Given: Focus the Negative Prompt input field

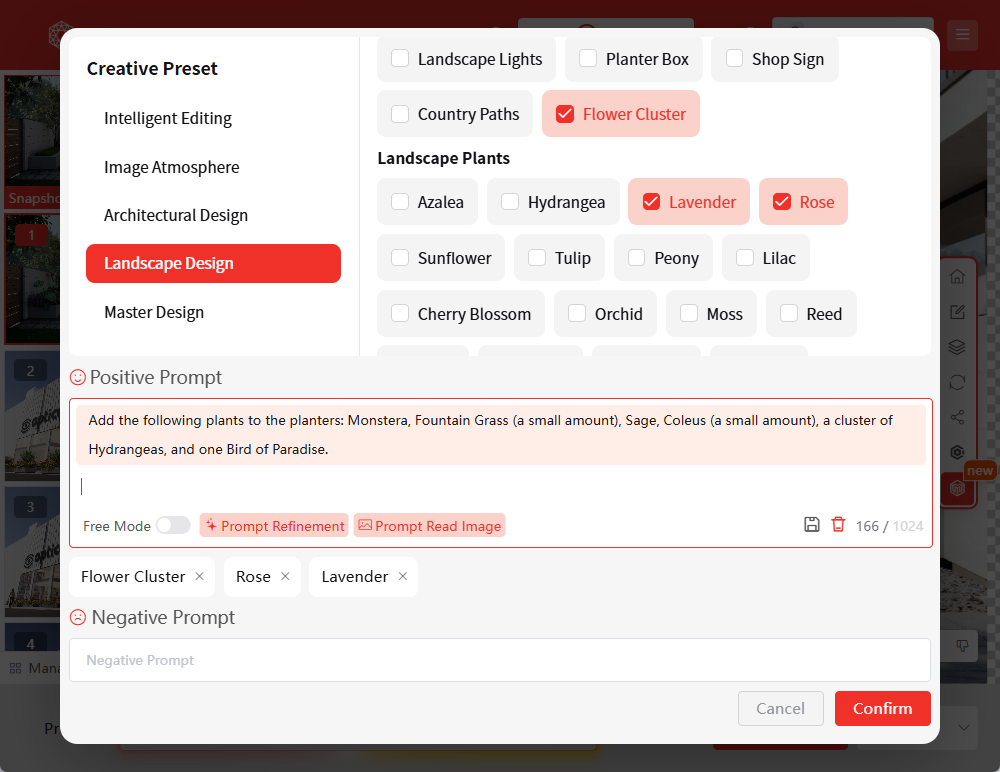Looking at the screenshot, I should coord(499,660).
